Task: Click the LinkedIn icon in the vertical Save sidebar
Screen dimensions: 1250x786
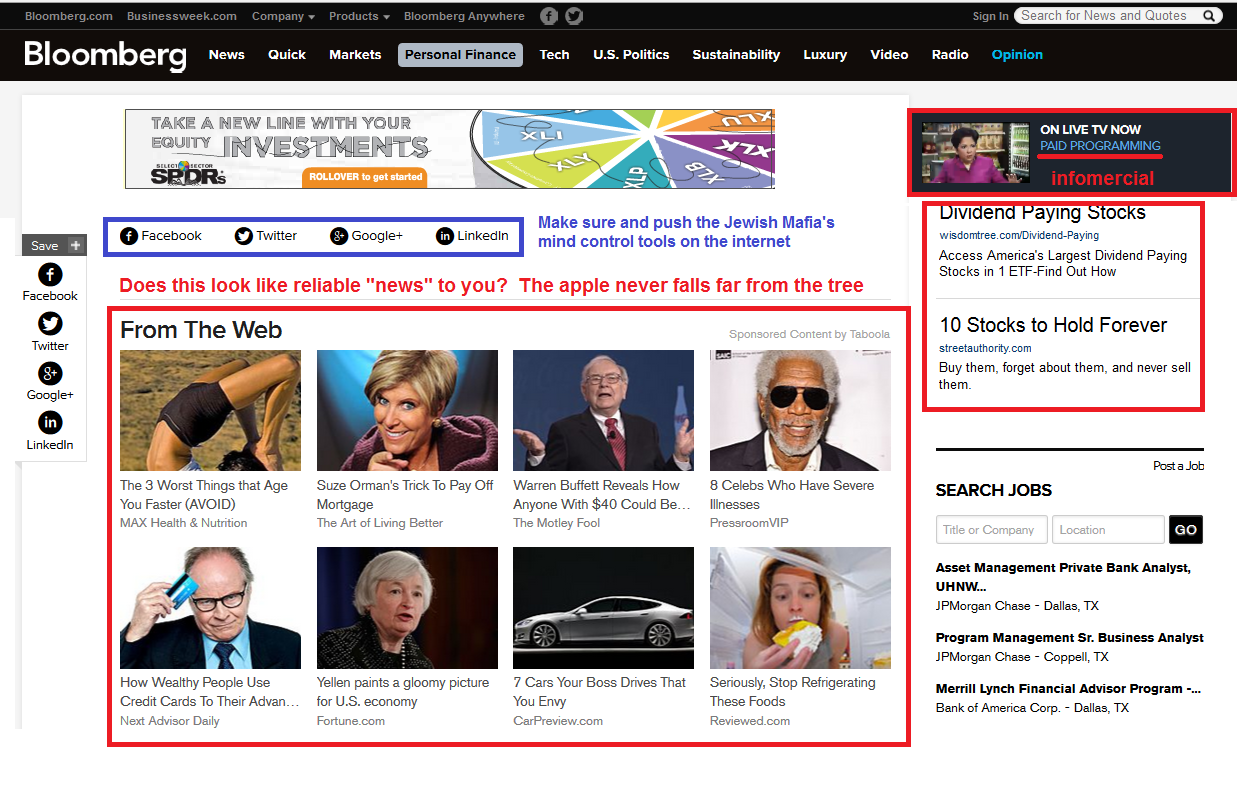Action: pyautogui.click(x=50, y=423)
